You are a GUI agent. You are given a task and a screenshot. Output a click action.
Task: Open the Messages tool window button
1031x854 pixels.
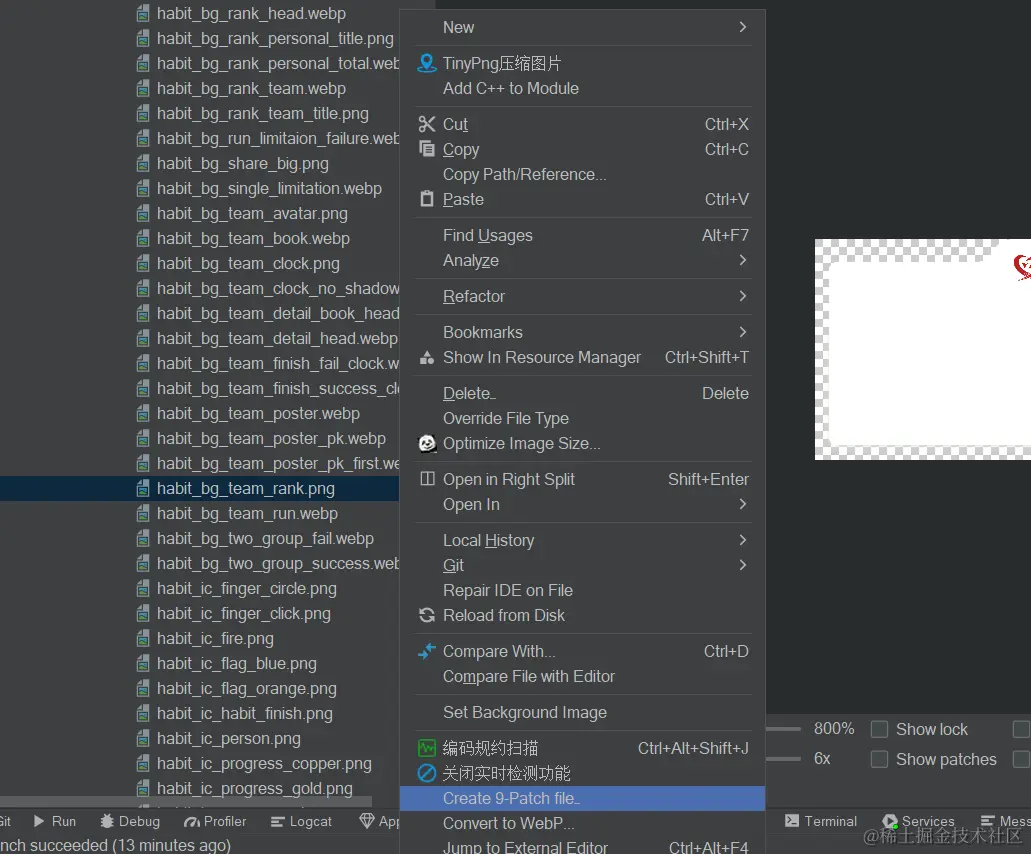click(1005, 821)
